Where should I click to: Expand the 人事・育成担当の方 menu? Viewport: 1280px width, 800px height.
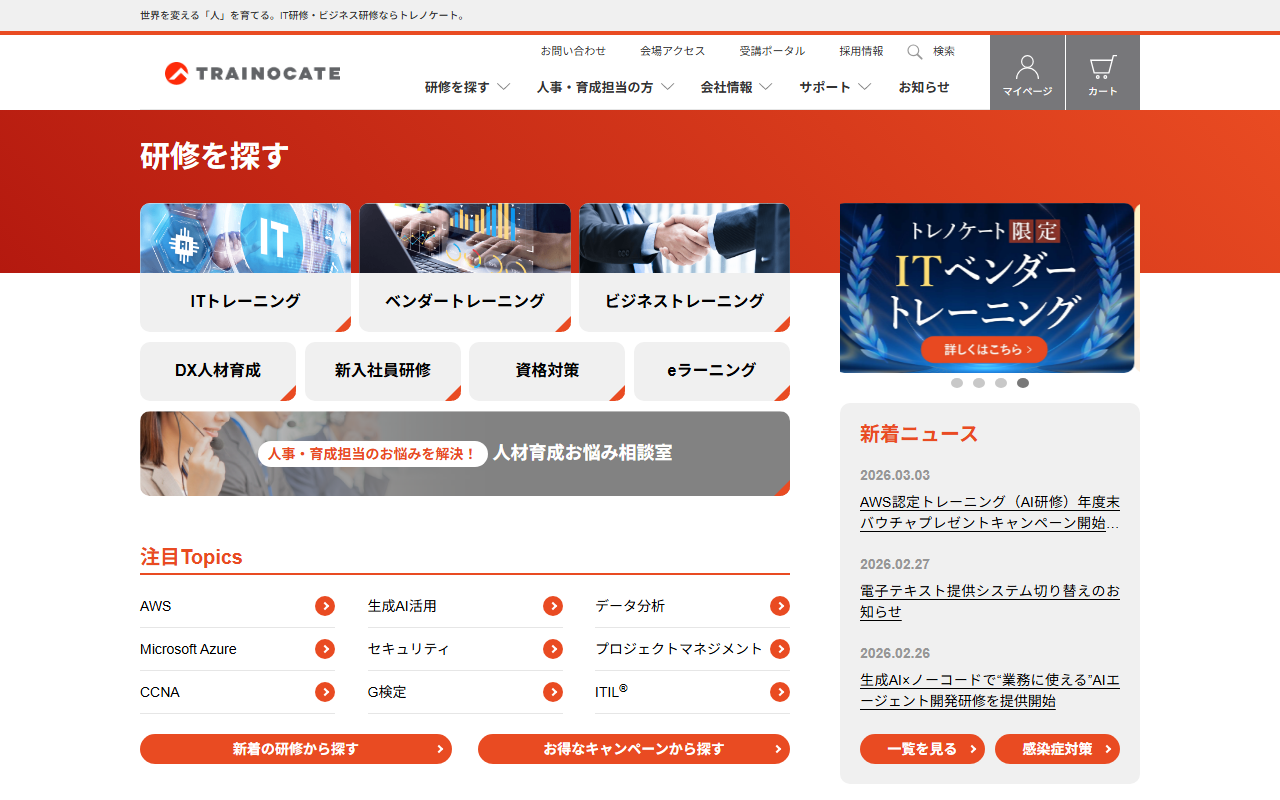coord(605,87)
